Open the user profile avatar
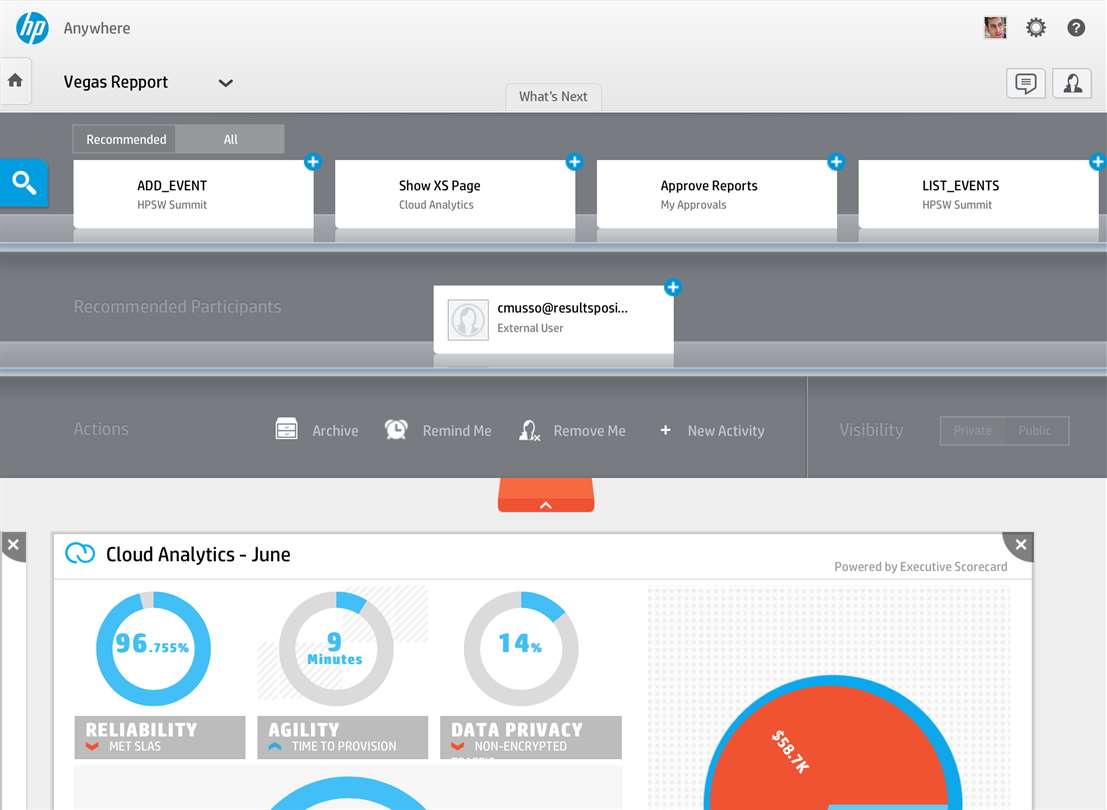This screenshot has width=1107, height=810. 995,28
